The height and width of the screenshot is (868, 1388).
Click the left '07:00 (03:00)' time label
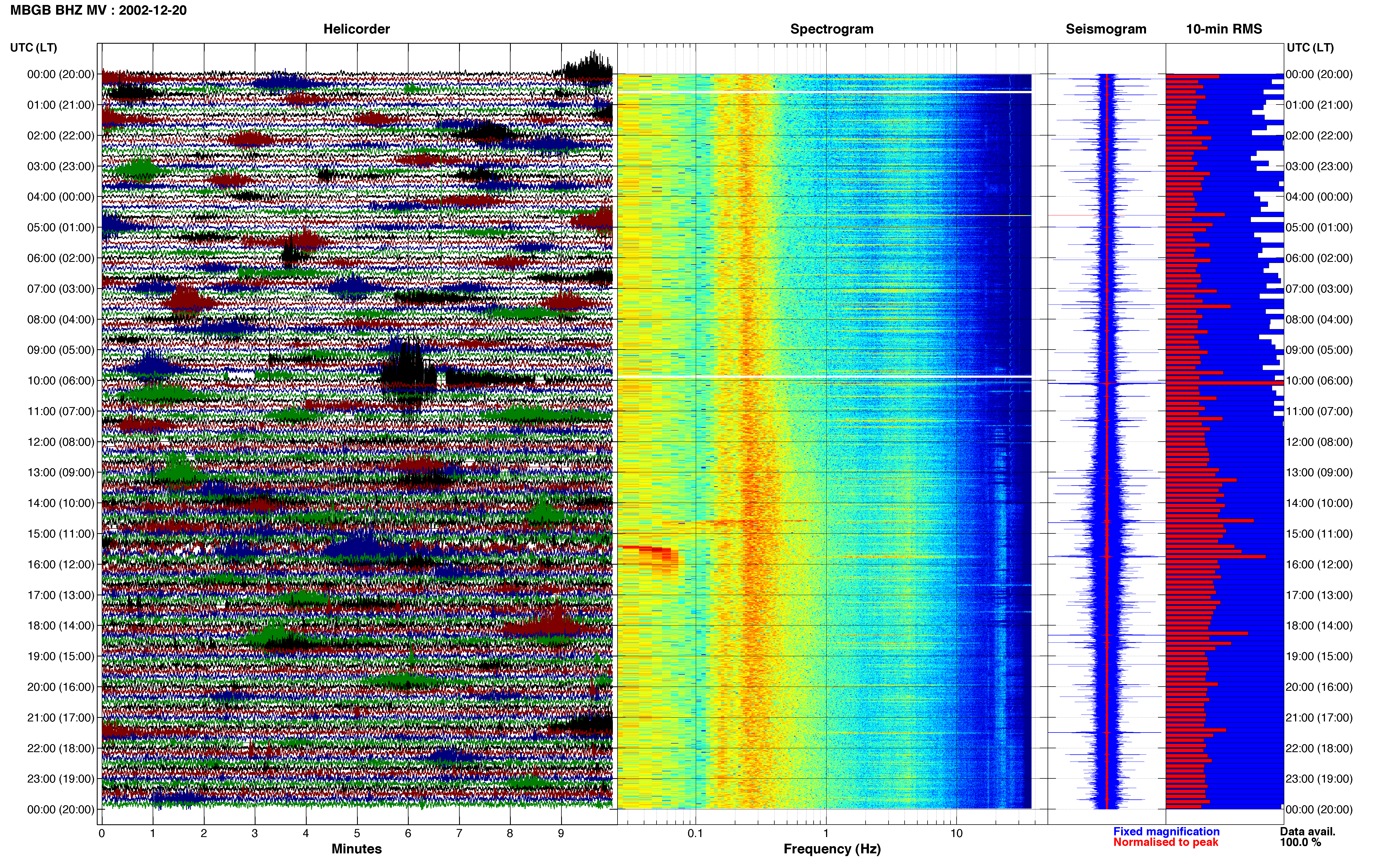point(61,289)
